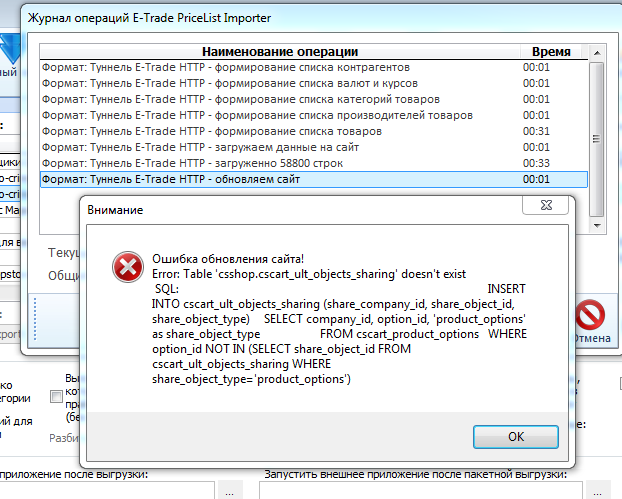The height and width of the screenshot is (499, 622).
Task: Select the row формирование списка контрагентов
Action: tap(313, 67)
